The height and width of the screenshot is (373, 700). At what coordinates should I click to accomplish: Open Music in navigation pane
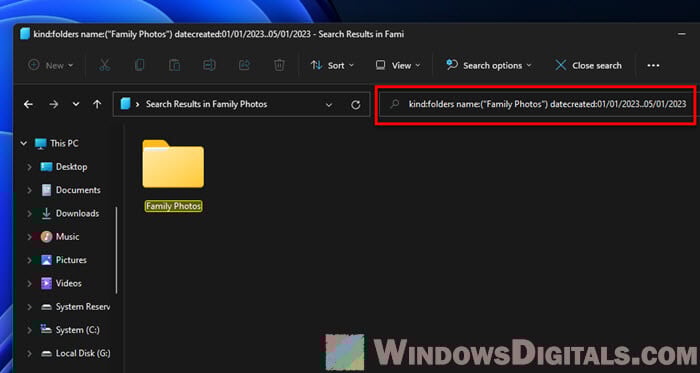60,236
